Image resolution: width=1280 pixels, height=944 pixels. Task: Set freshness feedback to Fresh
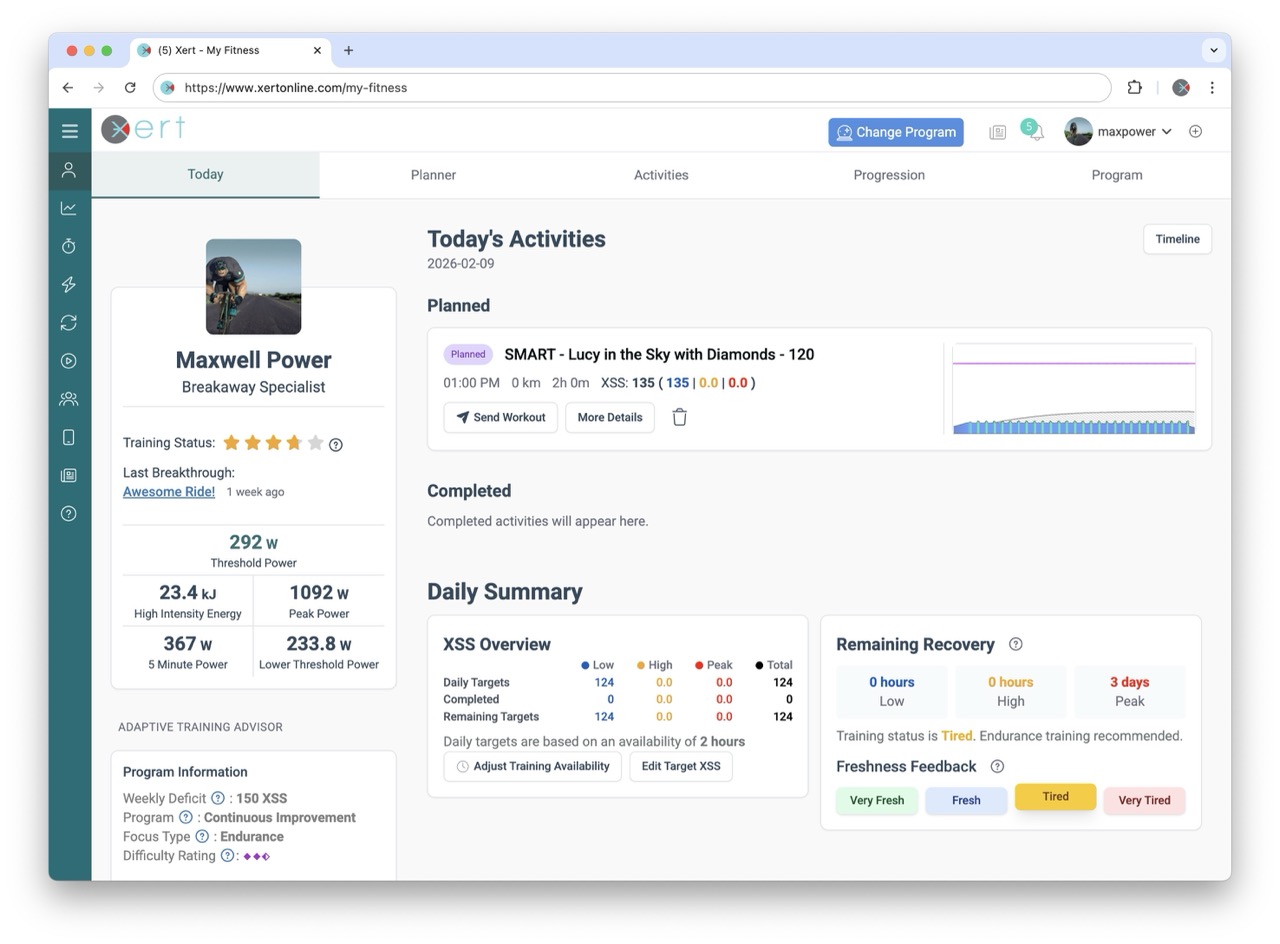pyautogui.click(x=965, y=800)
